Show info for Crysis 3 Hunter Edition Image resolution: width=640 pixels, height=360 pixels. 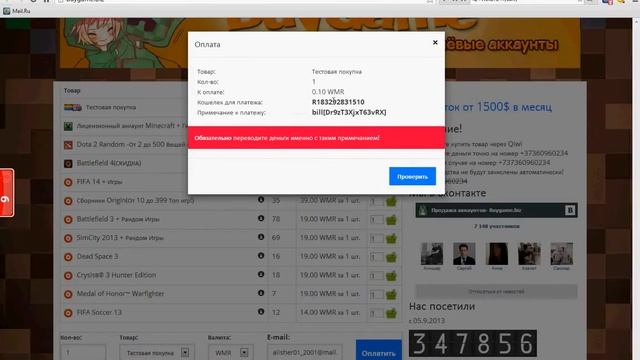point(261,274)
